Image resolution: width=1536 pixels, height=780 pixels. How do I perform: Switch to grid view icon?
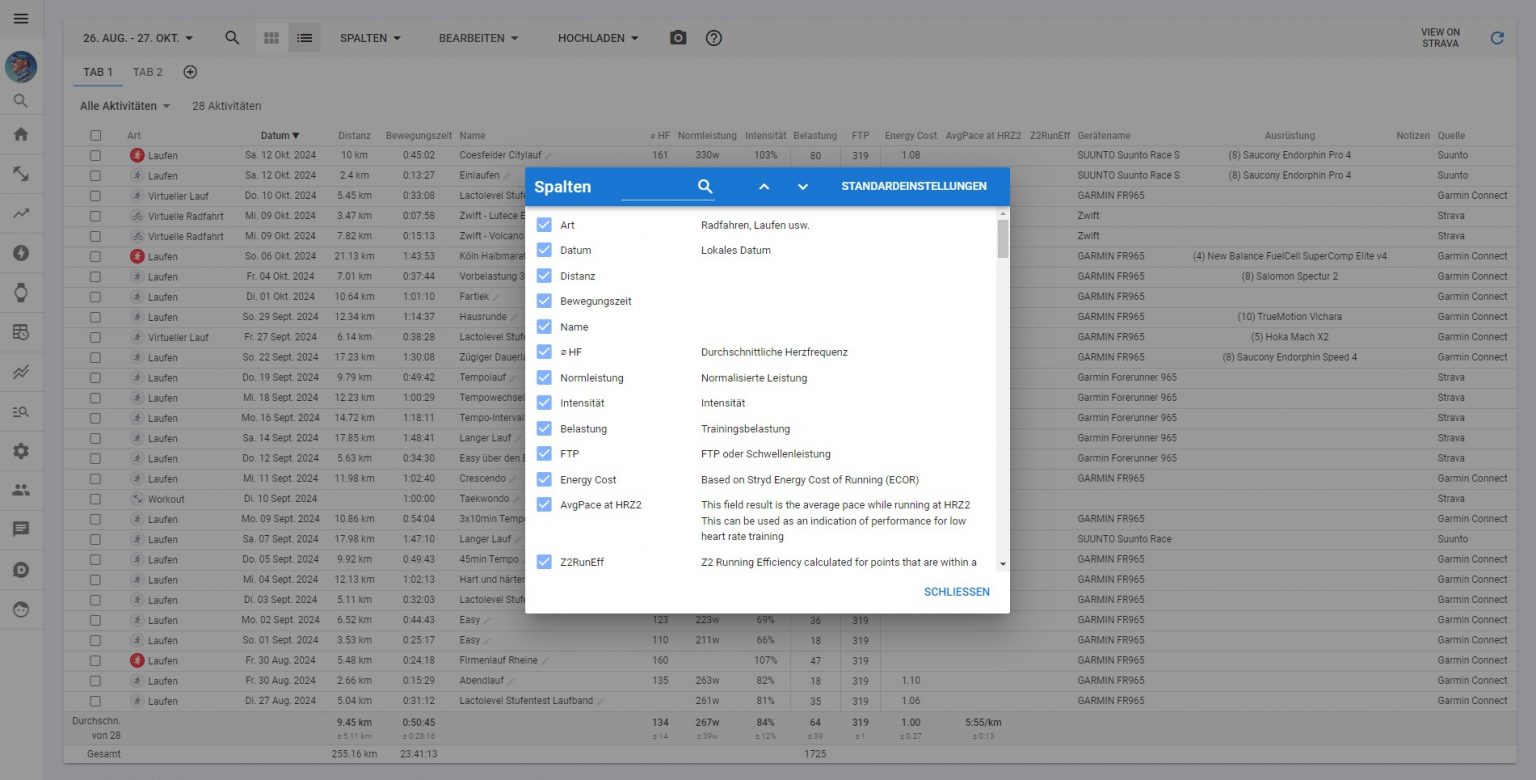[271, 38]
